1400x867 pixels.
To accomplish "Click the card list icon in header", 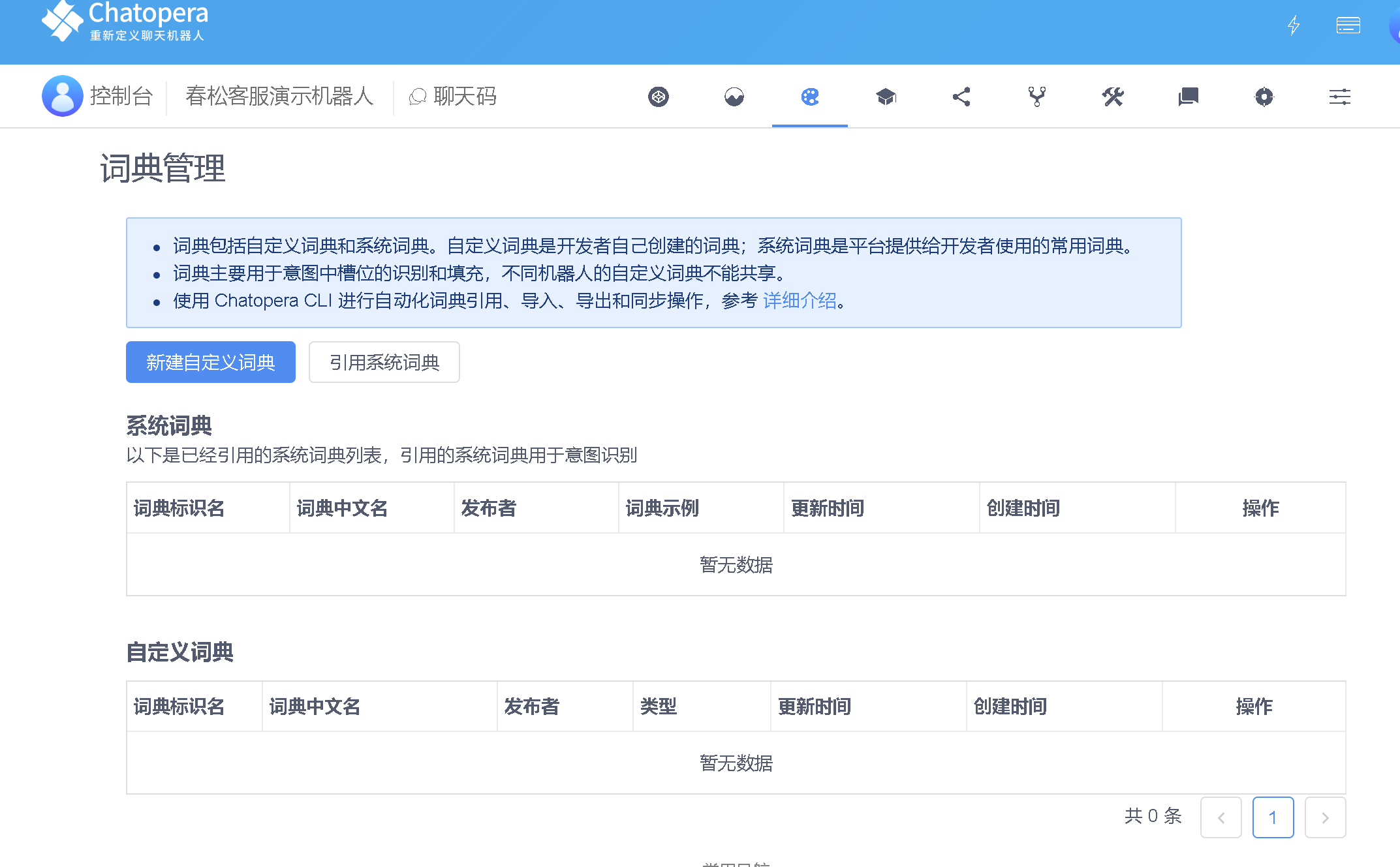I will pyautogui.click(x=1348, y=25).
